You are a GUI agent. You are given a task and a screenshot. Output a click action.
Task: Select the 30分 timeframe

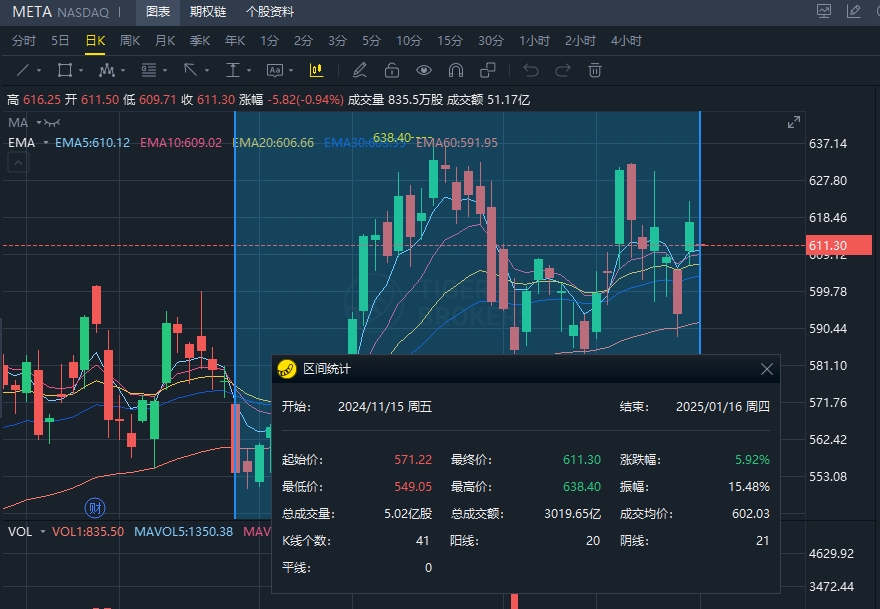tap(491, 40)
